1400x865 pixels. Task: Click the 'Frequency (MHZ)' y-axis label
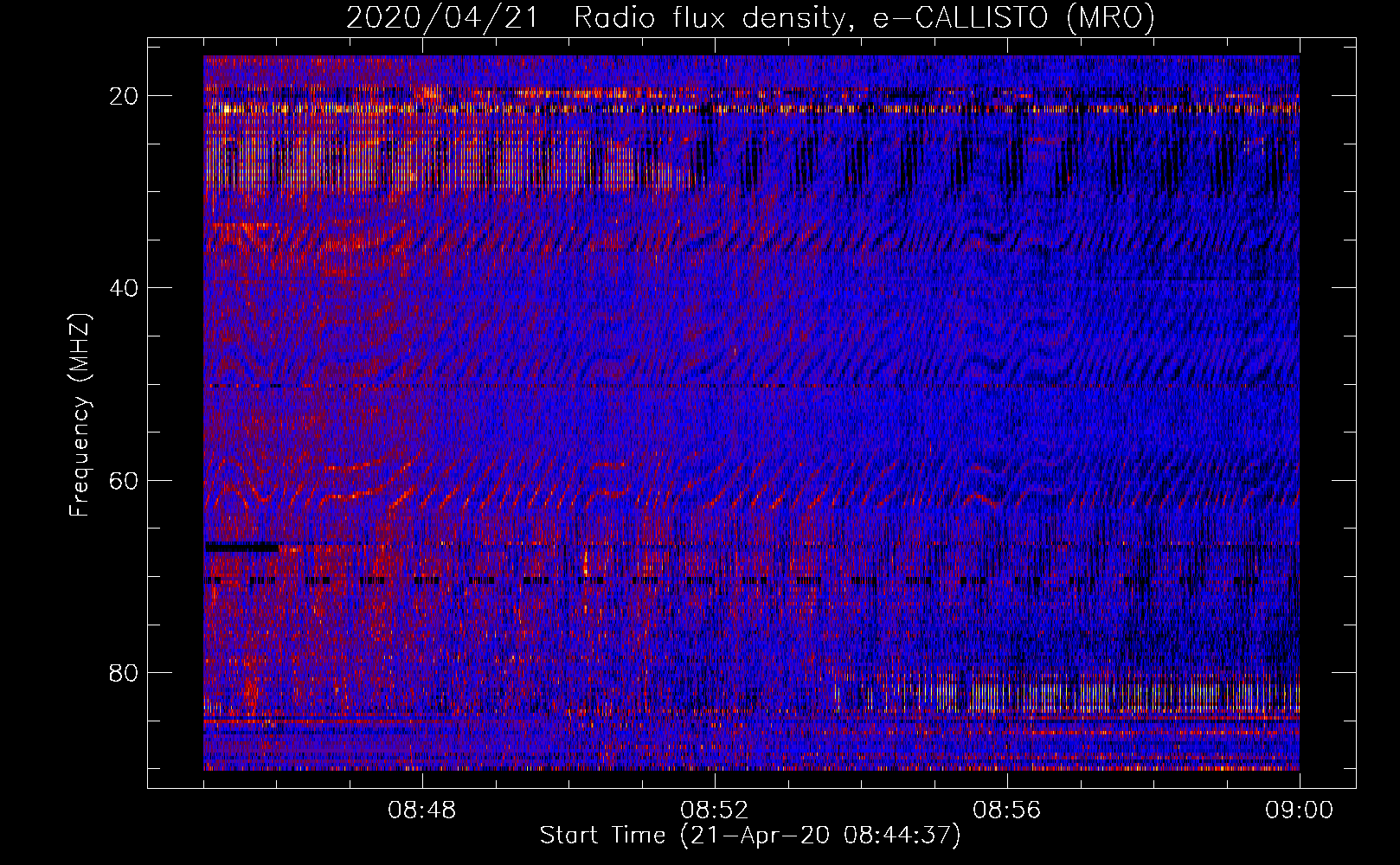point(80,414)
